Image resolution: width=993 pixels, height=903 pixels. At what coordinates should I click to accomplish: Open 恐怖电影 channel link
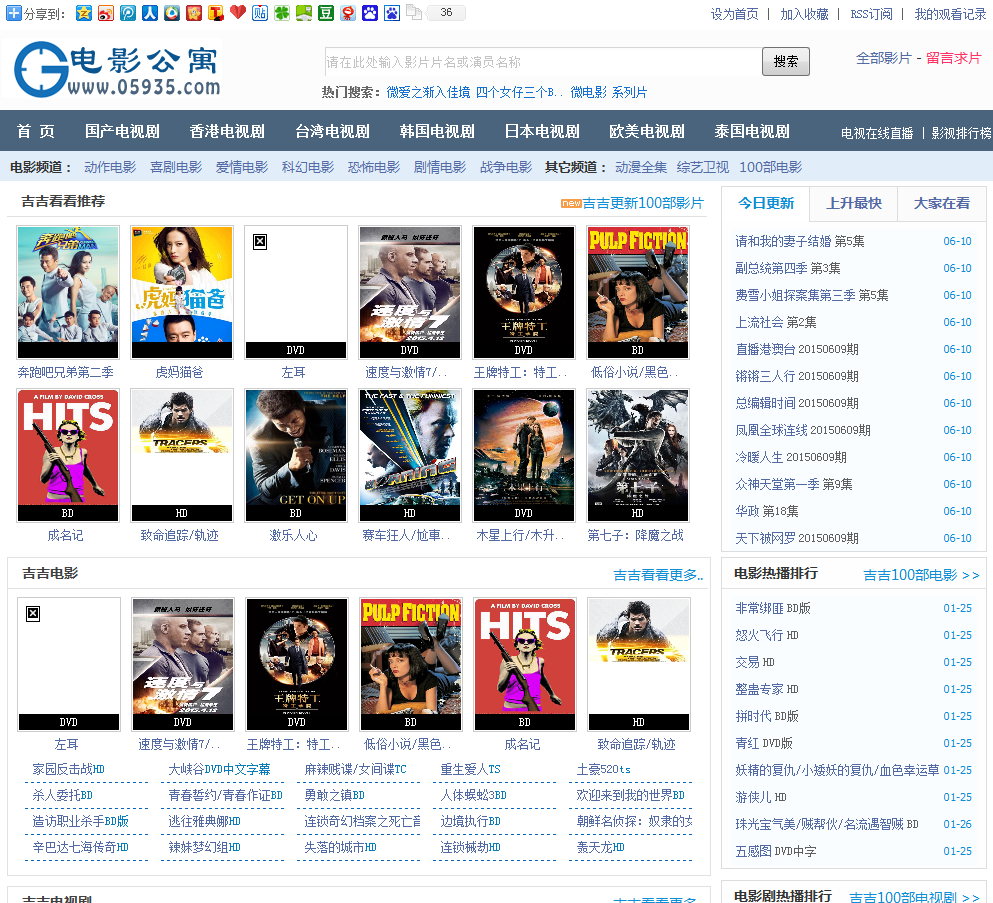(x=374, y=167)
